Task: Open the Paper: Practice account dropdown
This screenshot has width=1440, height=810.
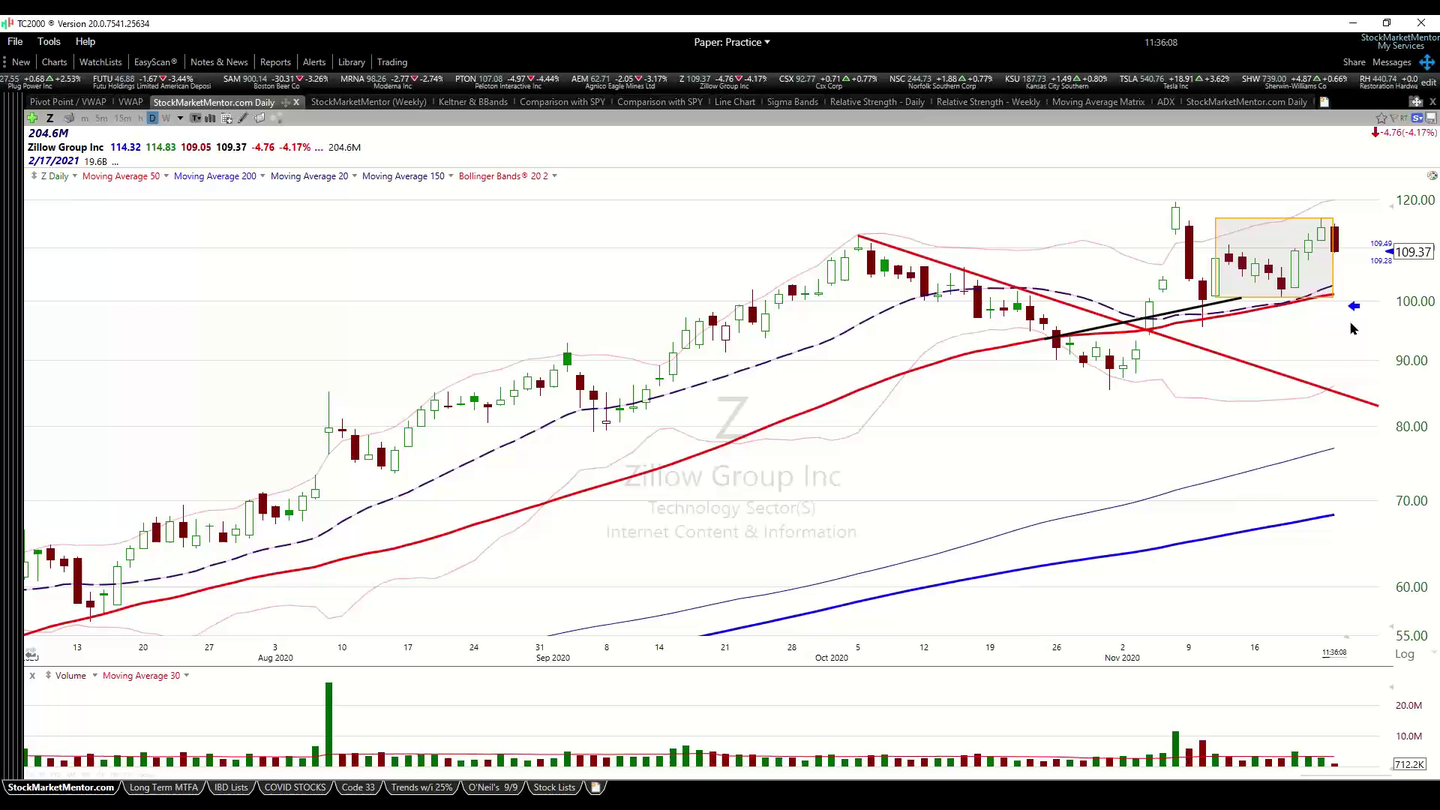Action: [732, 42]
